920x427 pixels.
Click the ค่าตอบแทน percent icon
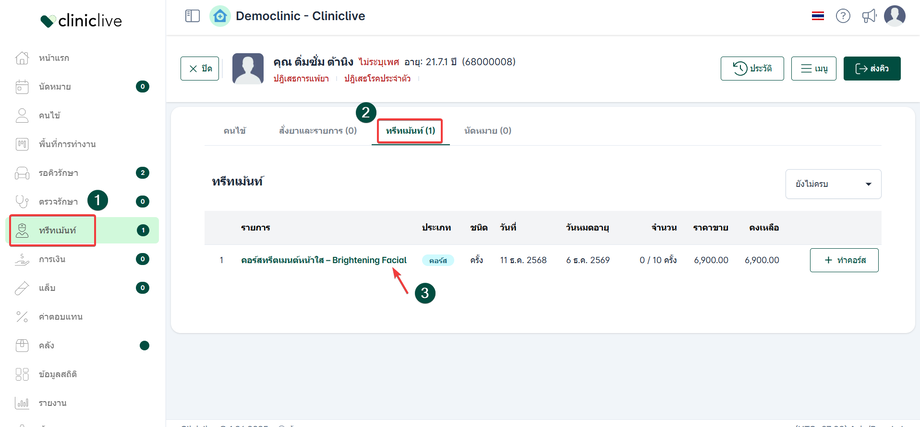click(x=22, y=317)
